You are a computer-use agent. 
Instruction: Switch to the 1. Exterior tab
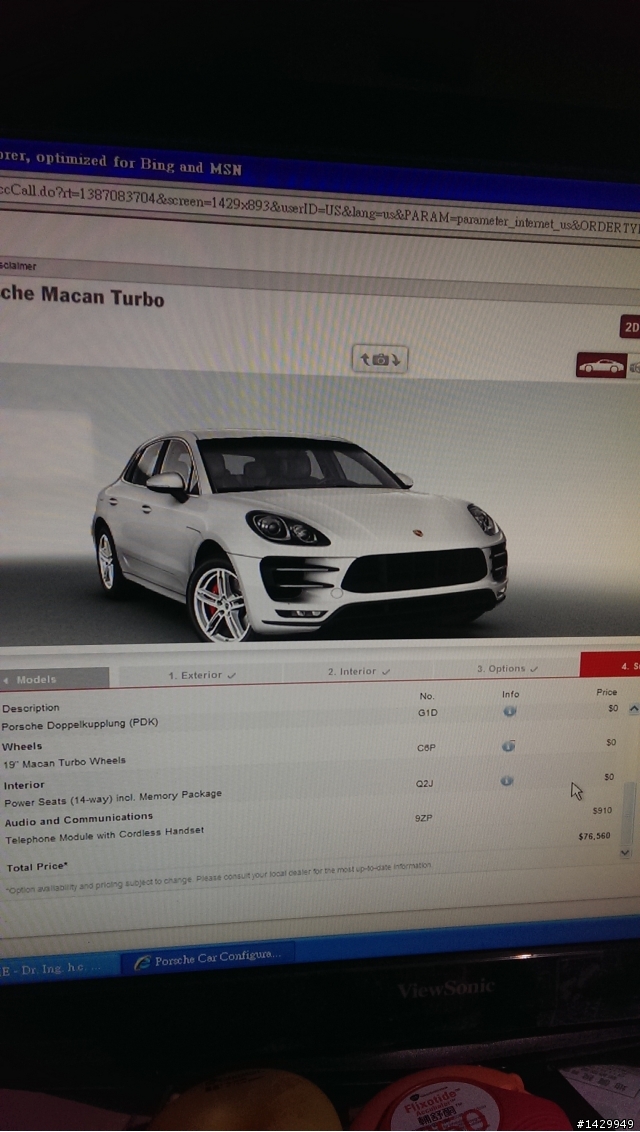coord(202,675)
